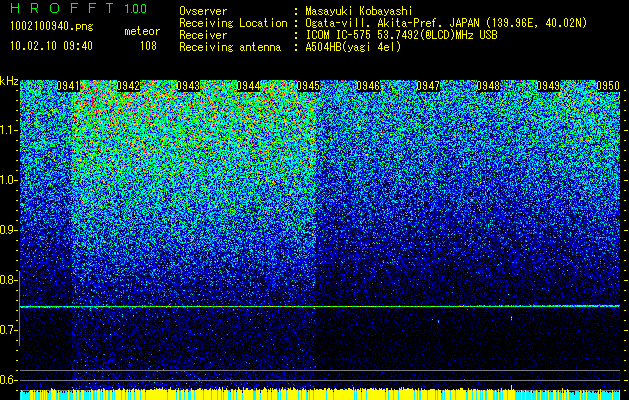Click the 0947 time label
629x400 pixels.
click(428, 86)
